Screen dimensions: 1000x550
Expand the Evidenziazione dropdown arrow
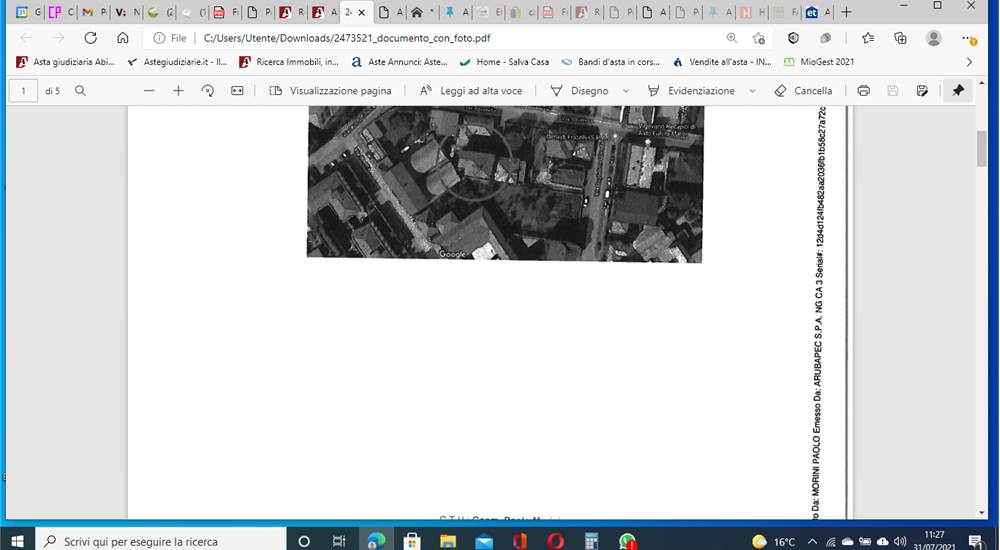pos(752,91)
